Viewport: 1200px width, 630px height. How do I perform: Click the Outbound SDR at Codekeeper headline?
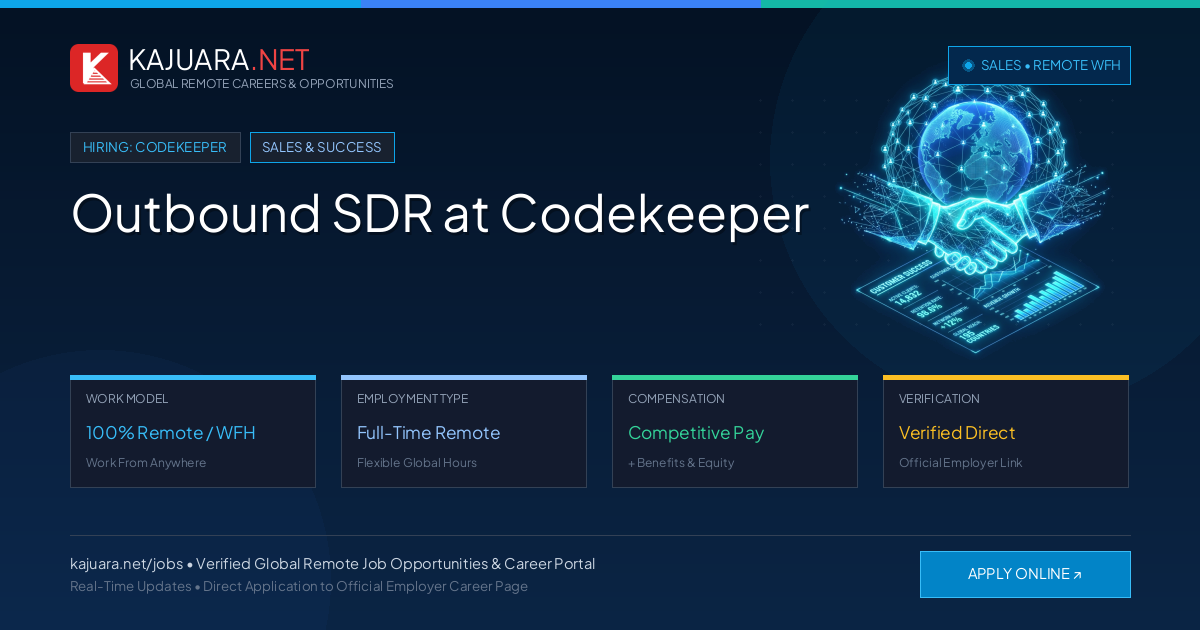pos(440,213)
